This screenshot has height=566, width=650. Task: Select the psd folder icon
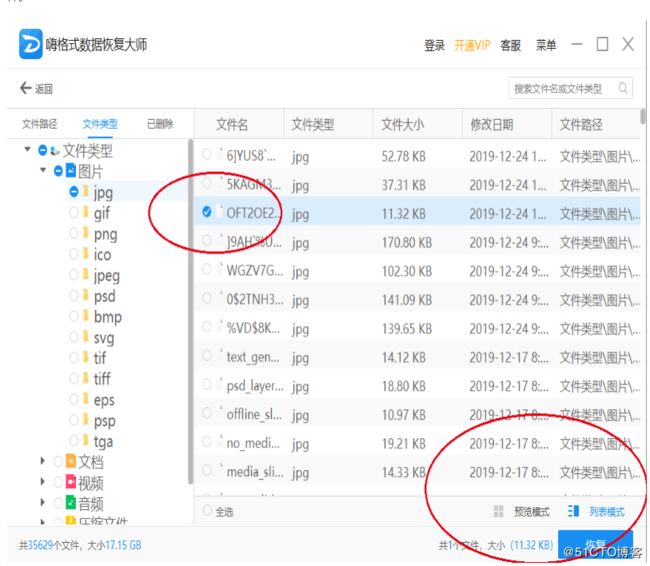coord(86,296)
